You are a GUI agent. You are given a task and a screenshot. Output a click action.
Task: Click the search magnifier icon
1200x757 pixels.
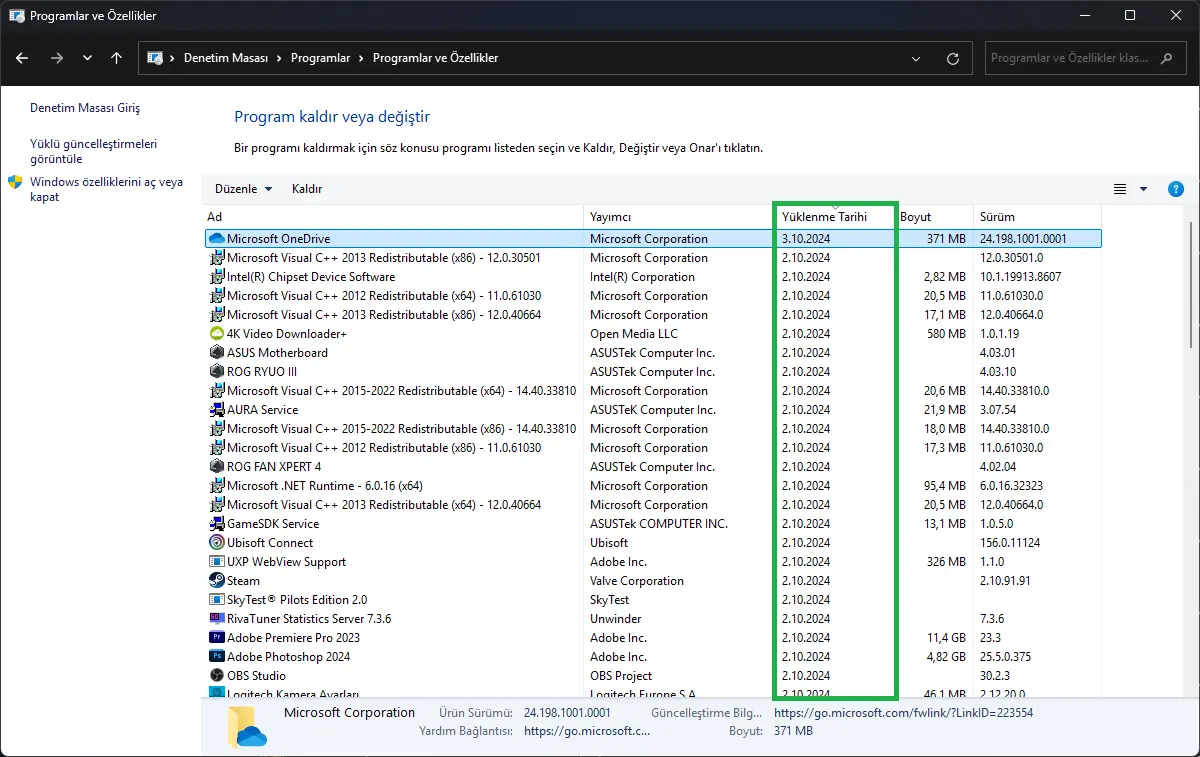tap(1166, 58)
